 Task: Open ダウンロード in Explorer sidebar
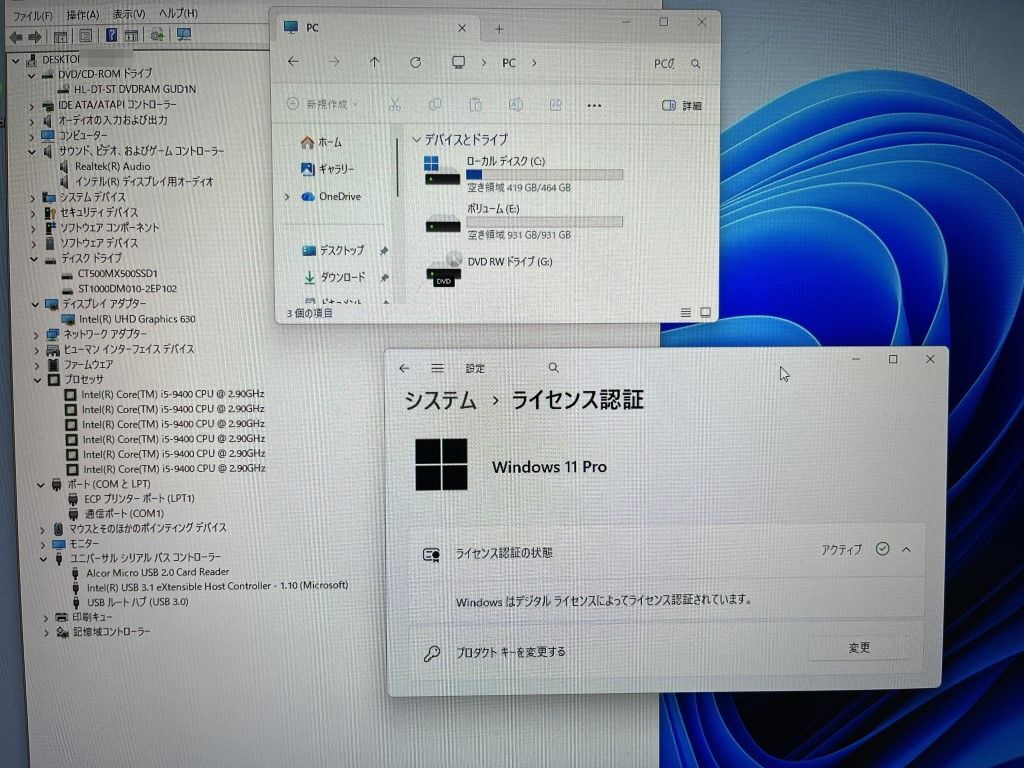(334, 278)
